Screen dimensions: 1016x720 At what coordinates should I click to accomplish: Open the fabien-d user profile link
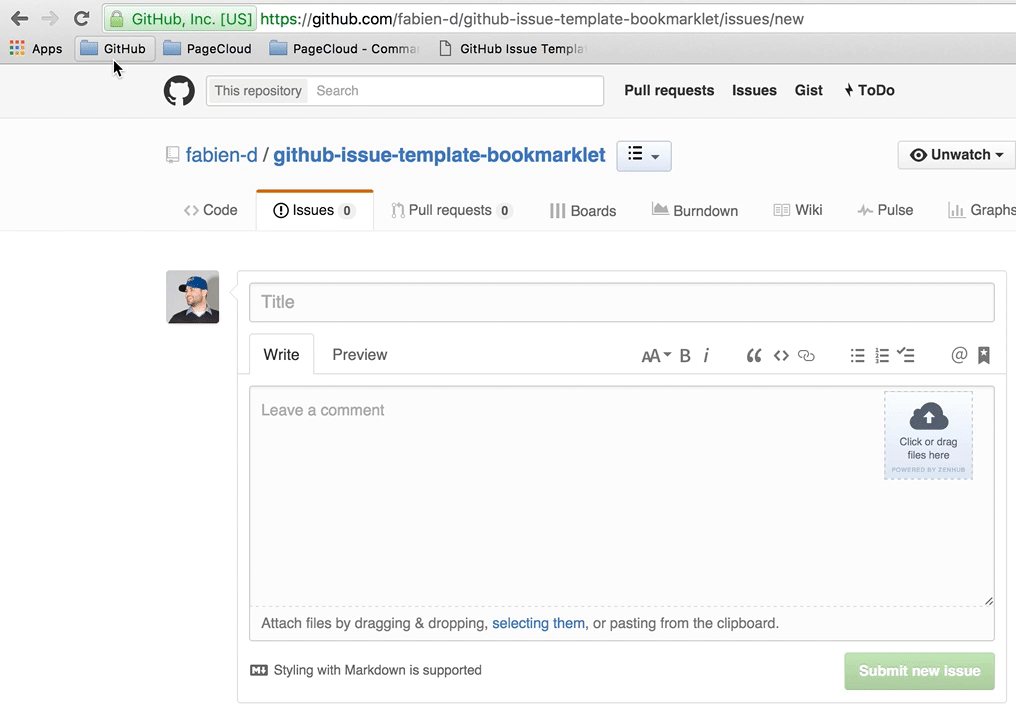[222, 155]
